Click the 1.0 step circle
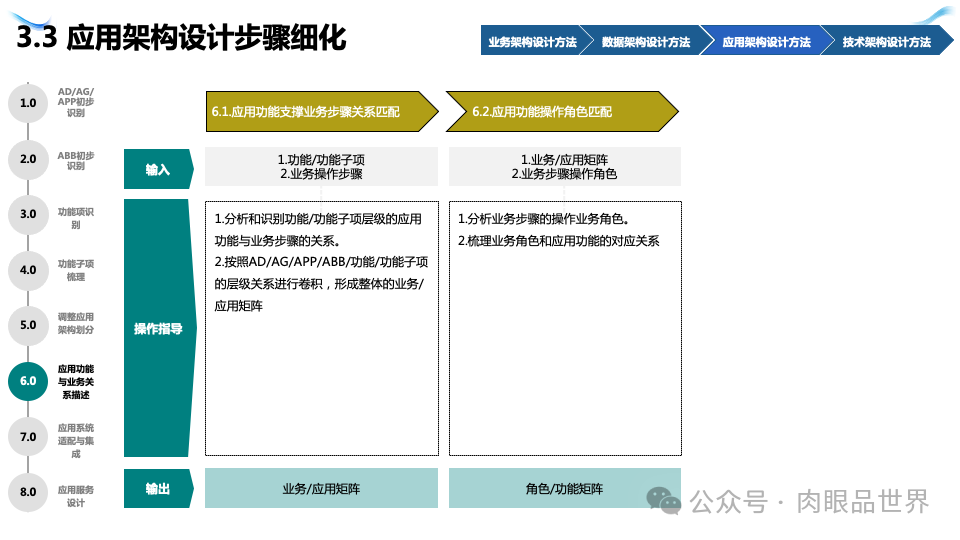This screenshot has height=540, width=960. pyautogui.click(x=28, y=103)
